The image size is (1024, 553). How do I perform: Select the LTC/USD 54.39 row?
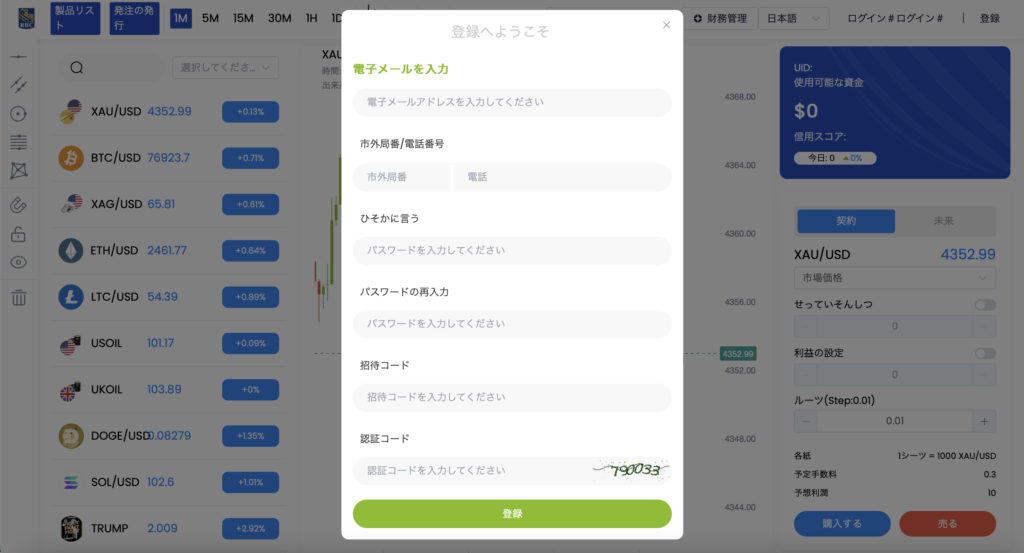click(x=168, y=297)
